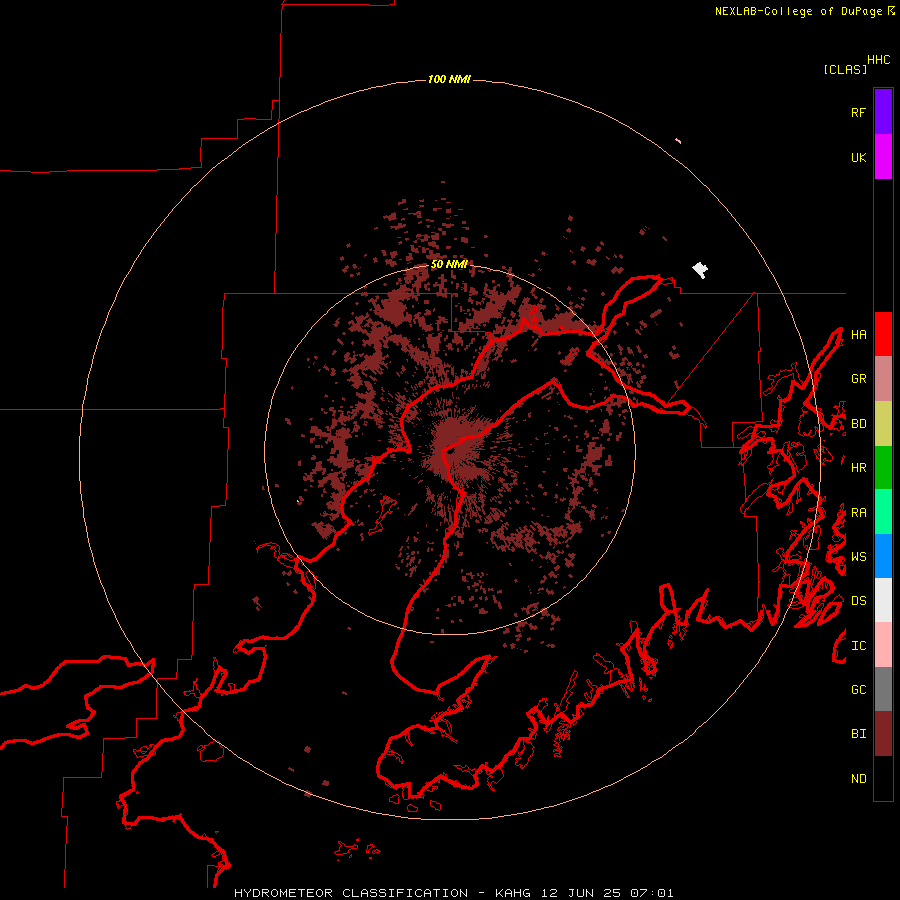Click the RA legend label
Image resolution: width=900 pixels, height=900 pixels.
coord(858,513)
